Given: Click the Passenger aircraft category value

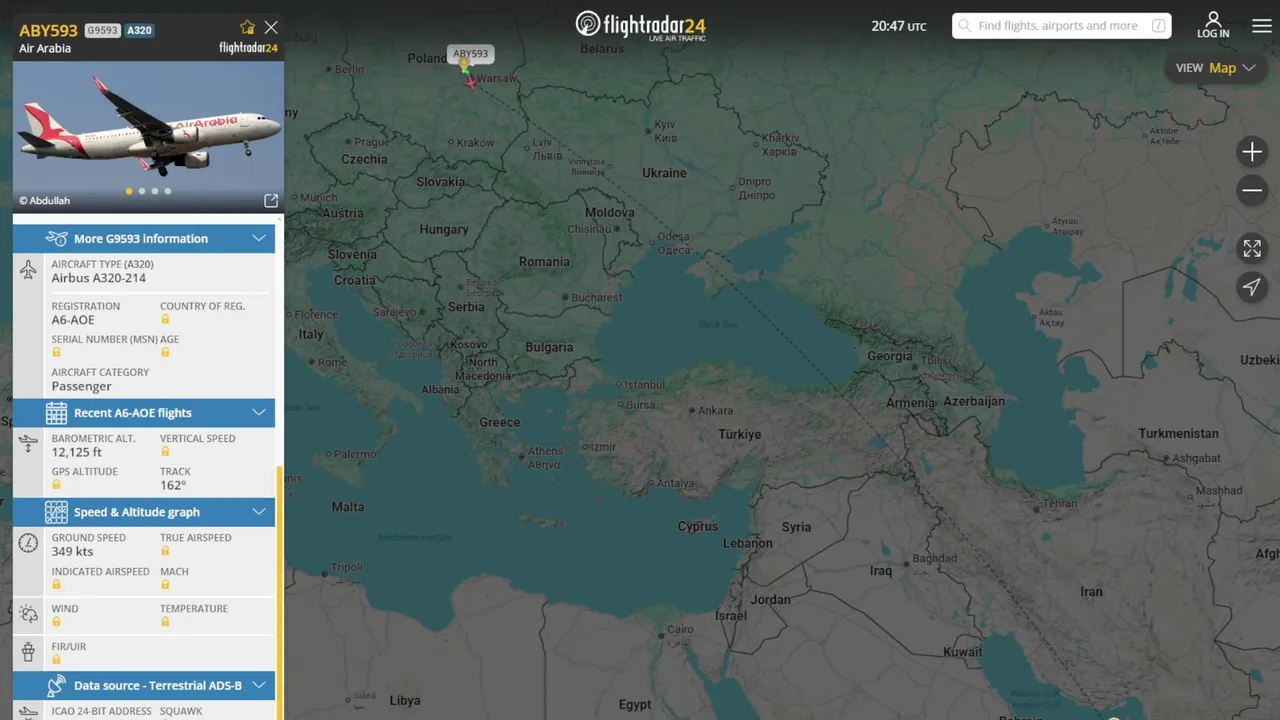Looking at the screenshot, I should (x=82, y=386).
